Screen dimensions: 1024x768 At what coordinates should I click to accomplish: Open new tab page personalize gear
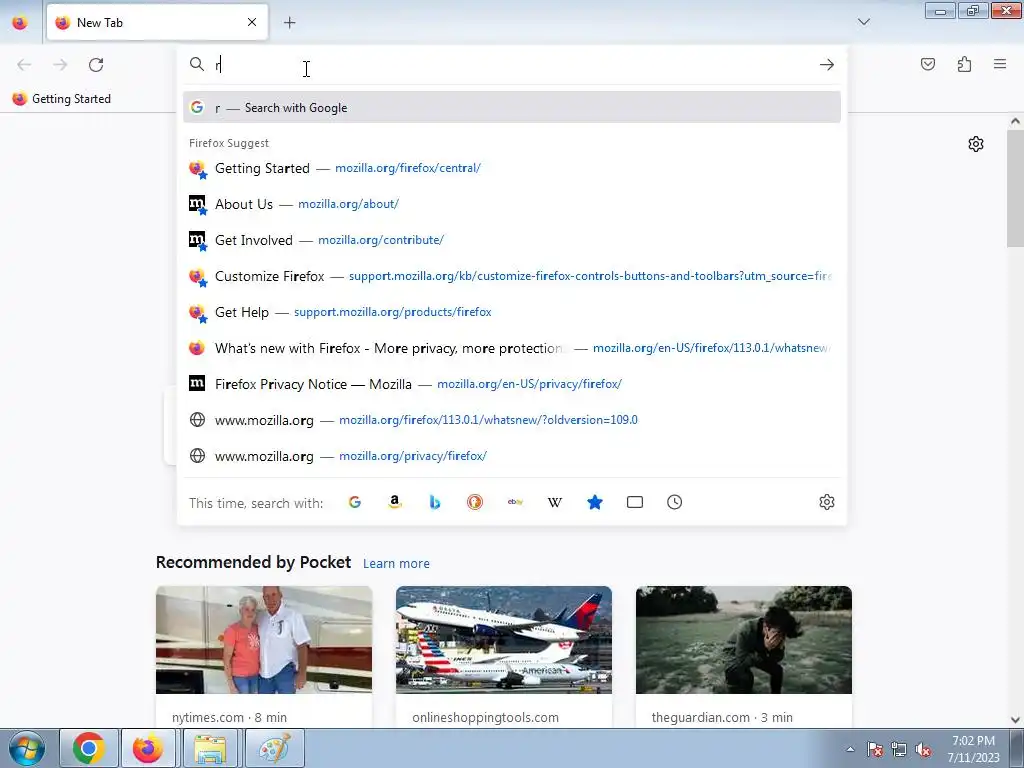976,144
